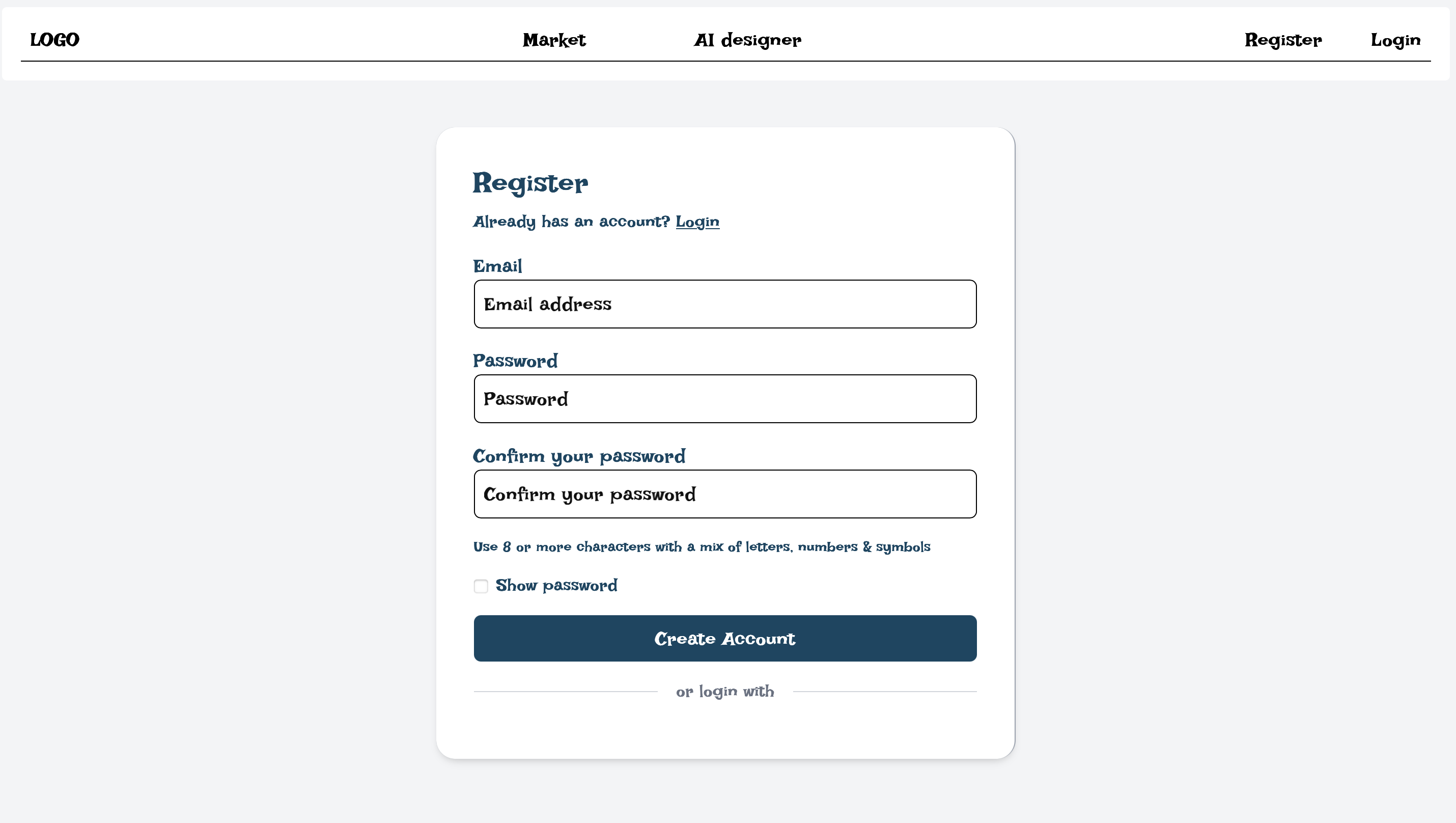Click the Email field label
The height and width of the screenshot is (823, 1456).
click(x=497, y=266)
